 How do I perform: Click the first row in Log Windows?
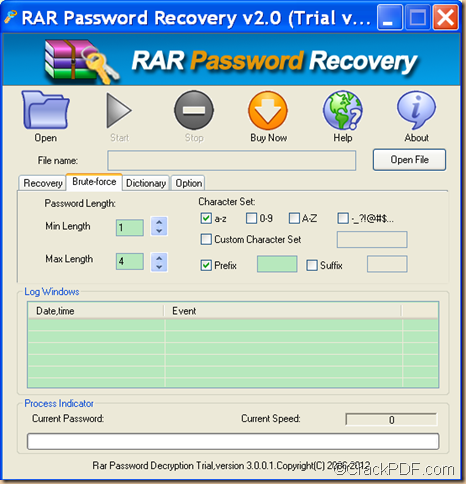[233, 325]
